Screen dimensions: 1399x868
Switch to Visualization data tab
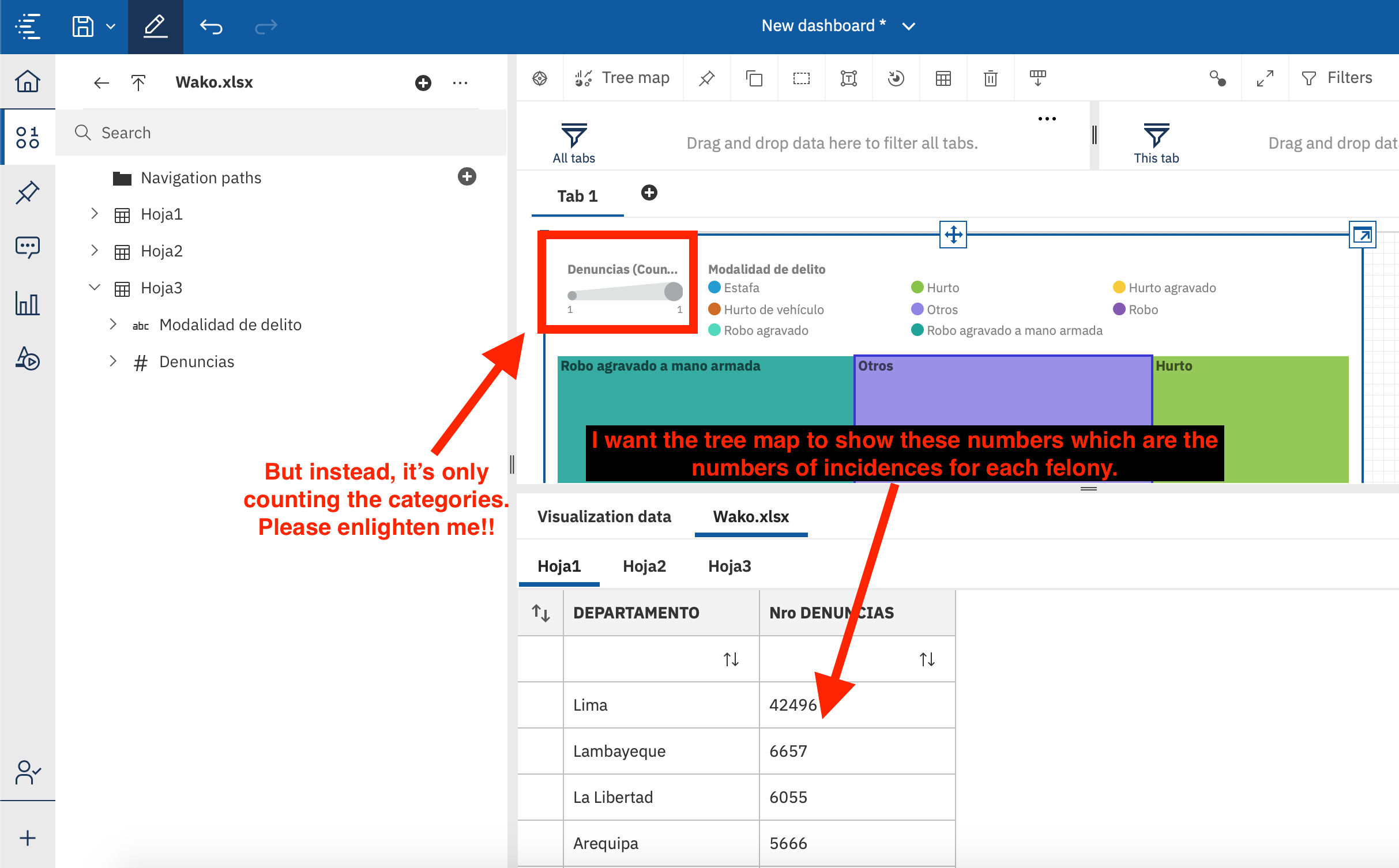[604, 516]
